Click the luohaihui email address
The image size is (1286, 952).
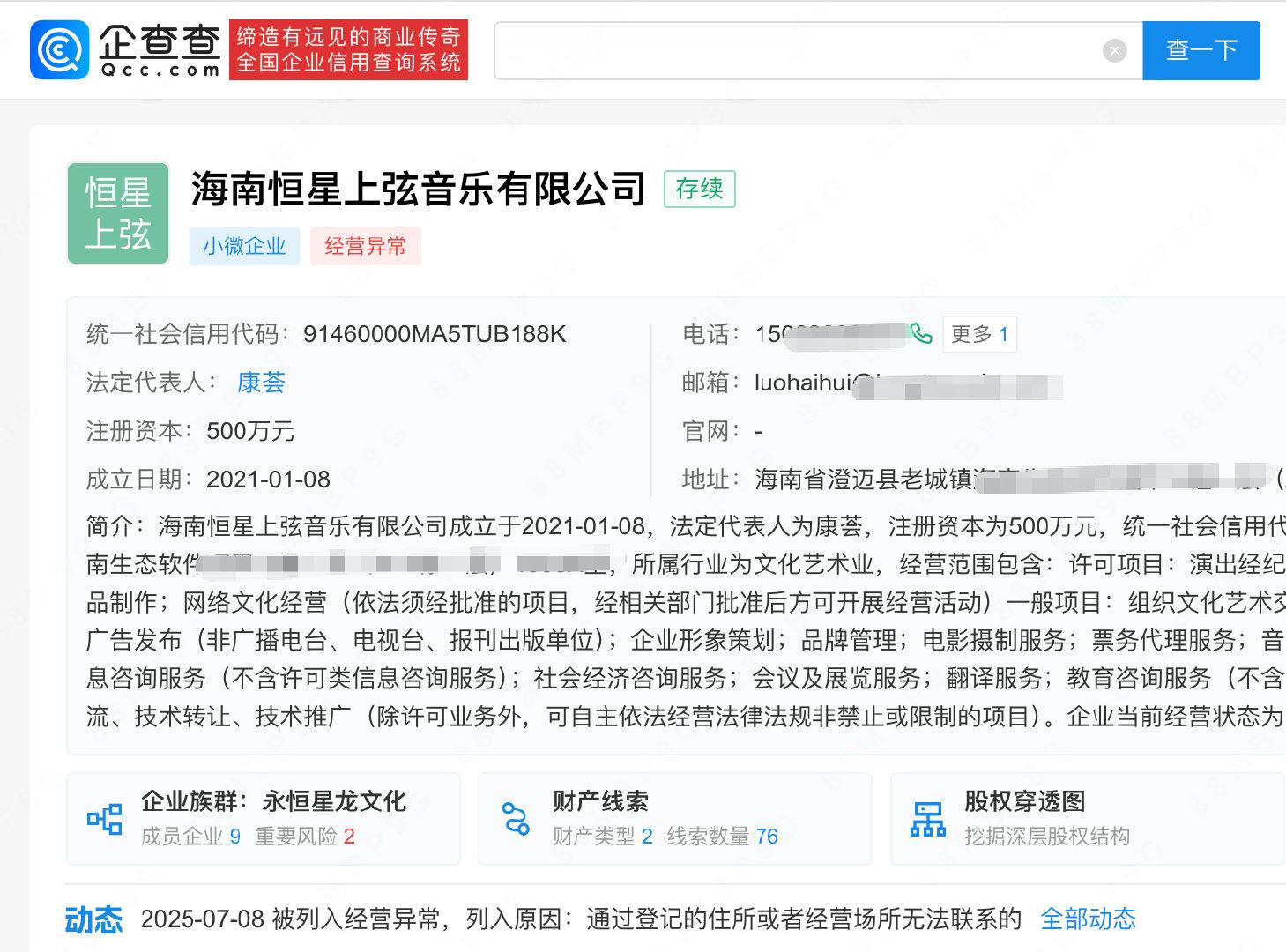coord(908,383)
